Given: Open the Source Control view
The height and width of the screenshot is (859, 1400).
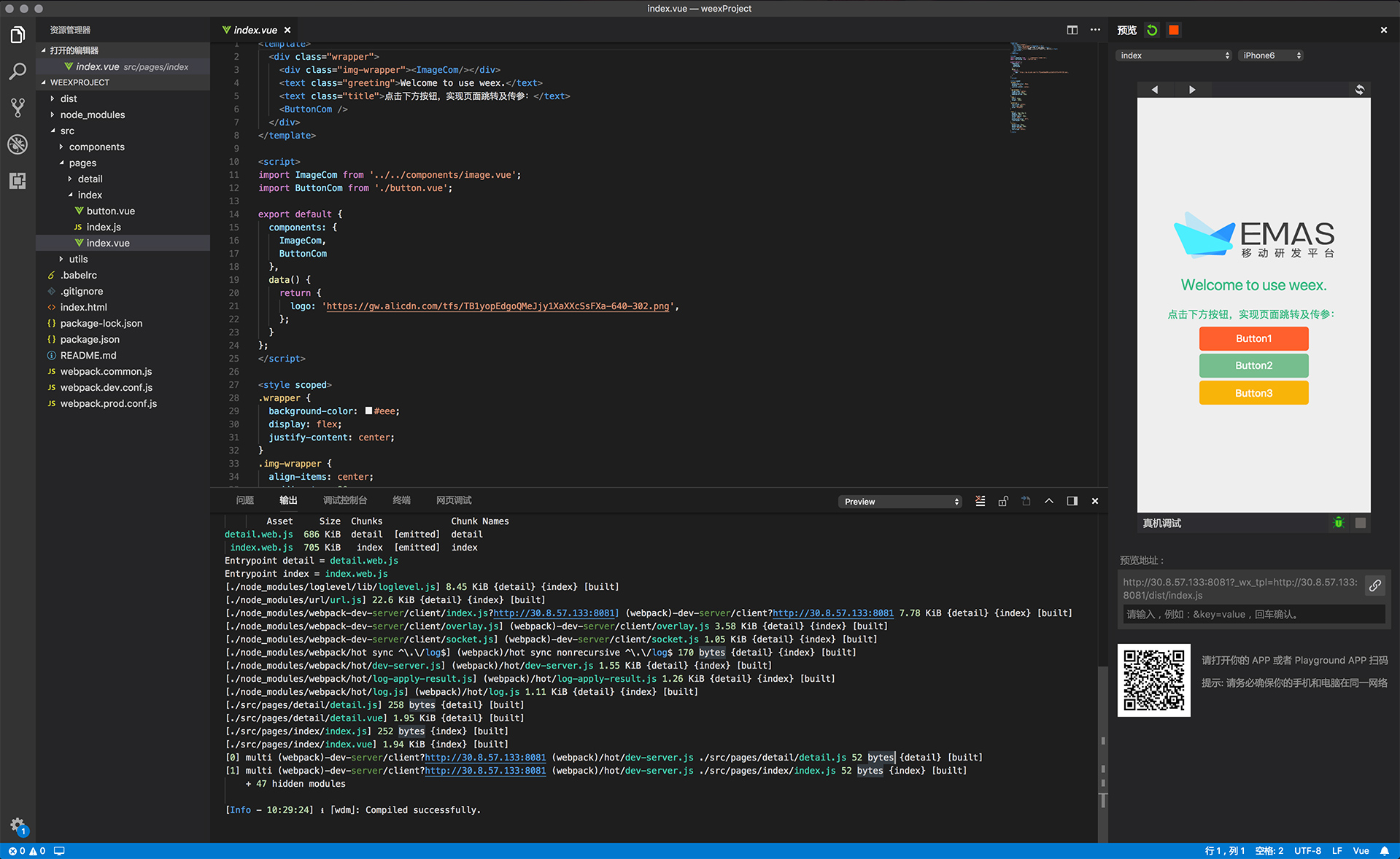Looking at the screenshot, I should click(18, 108).
